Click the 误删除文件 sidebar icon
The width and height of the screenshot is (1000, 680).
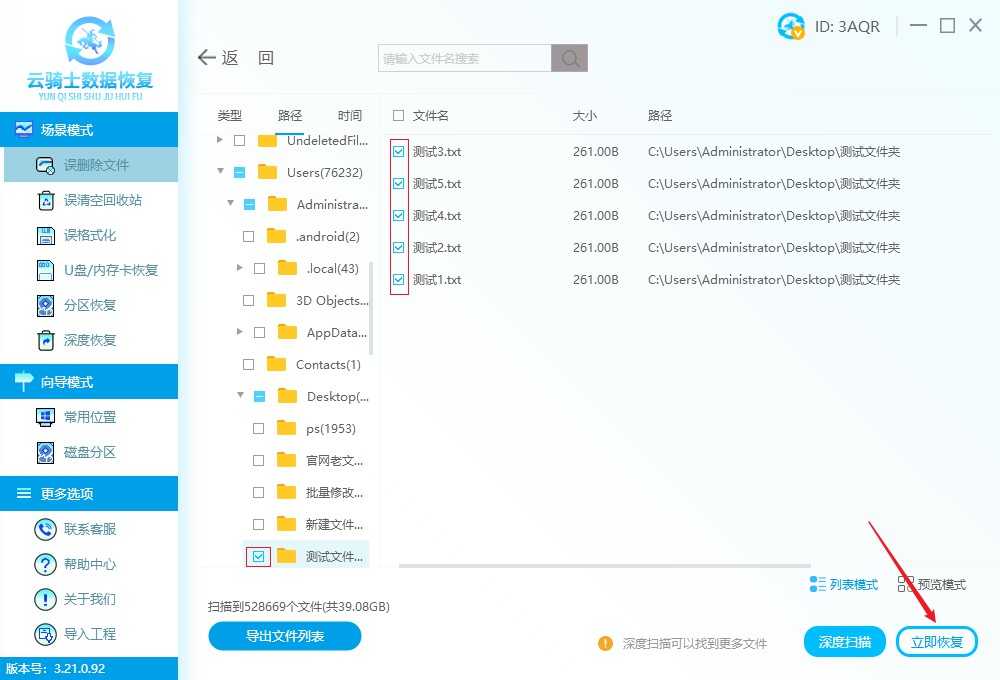tap(46, 165)
